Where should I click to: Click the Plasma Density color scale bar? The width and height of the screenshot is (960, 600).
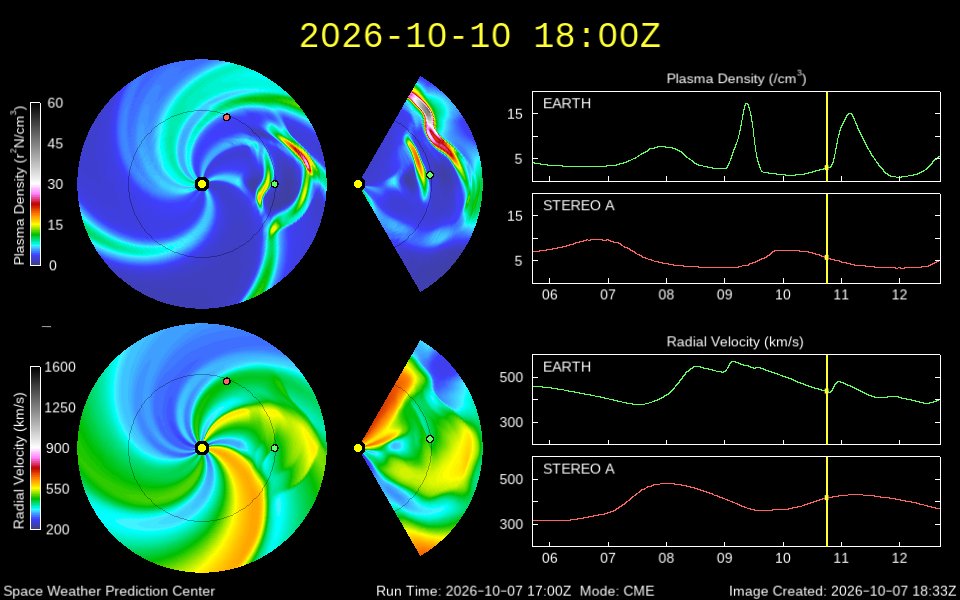(x=36, y=184)
